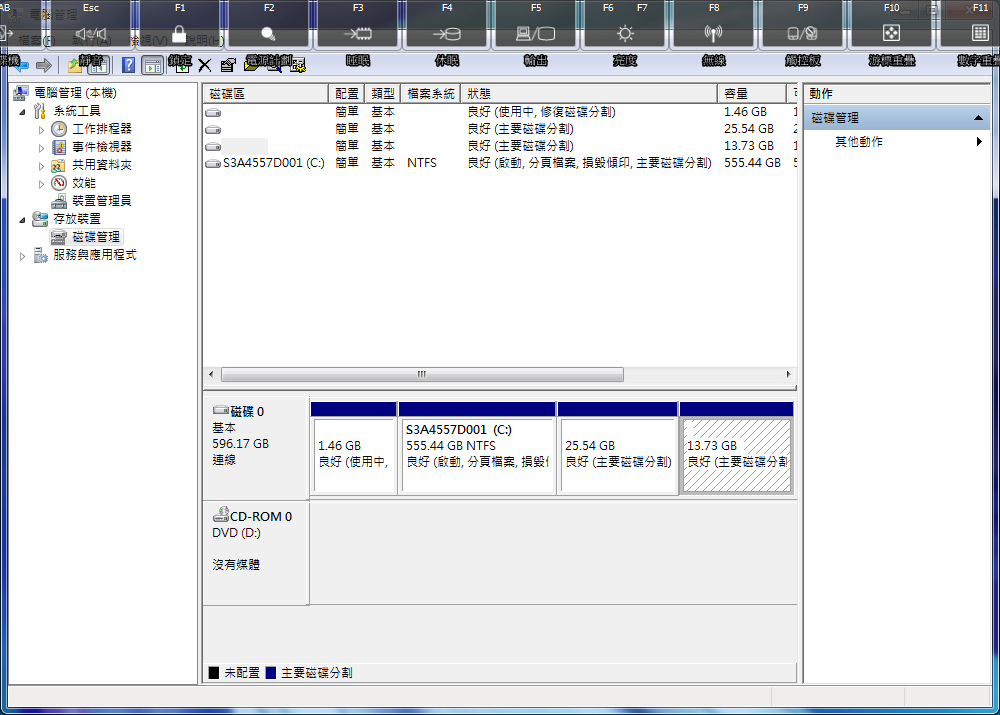Select the 555.44 GB NTFS (C:) partition block

pos(476,448)
